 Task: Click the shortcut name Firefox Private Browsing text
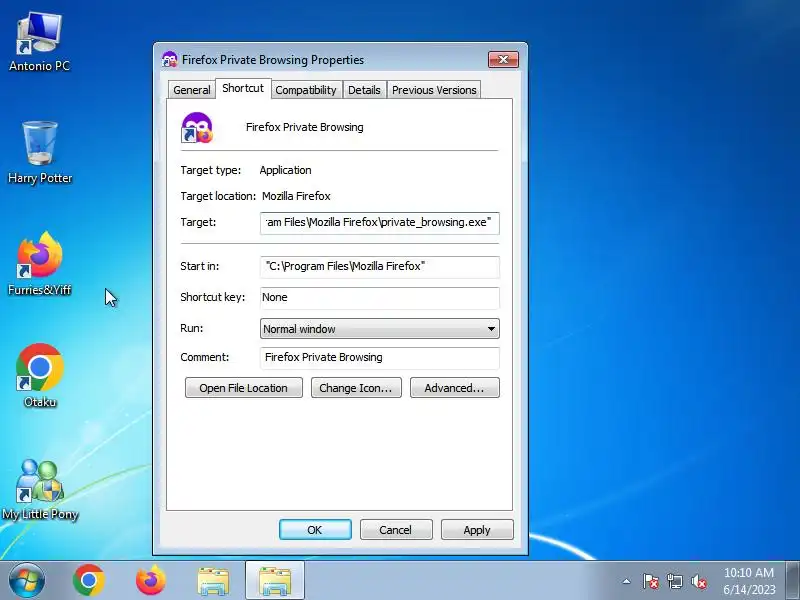tap(305, 128)
